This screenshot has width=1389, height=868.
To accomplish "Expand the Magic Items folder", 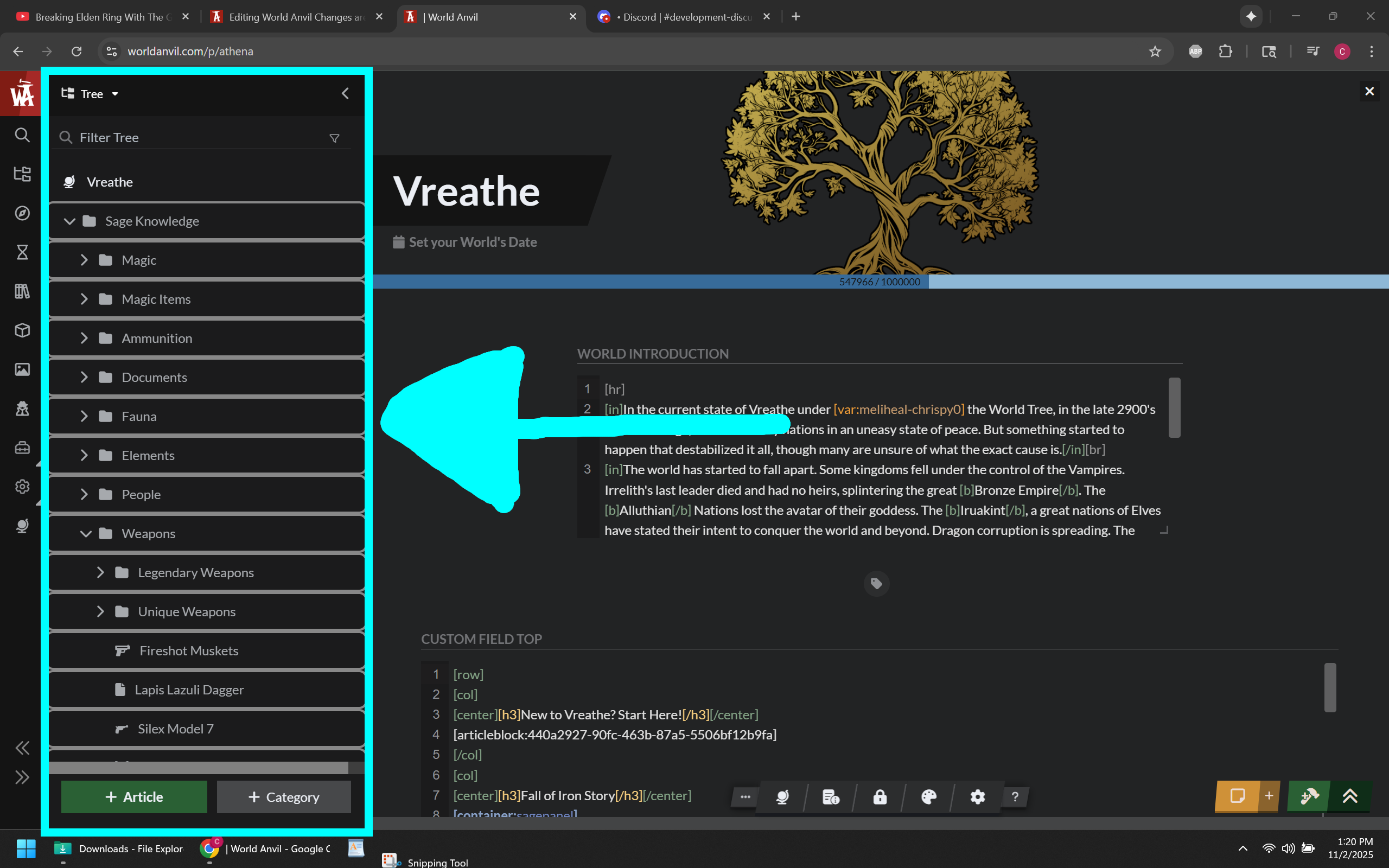I will tap(85, 299).
